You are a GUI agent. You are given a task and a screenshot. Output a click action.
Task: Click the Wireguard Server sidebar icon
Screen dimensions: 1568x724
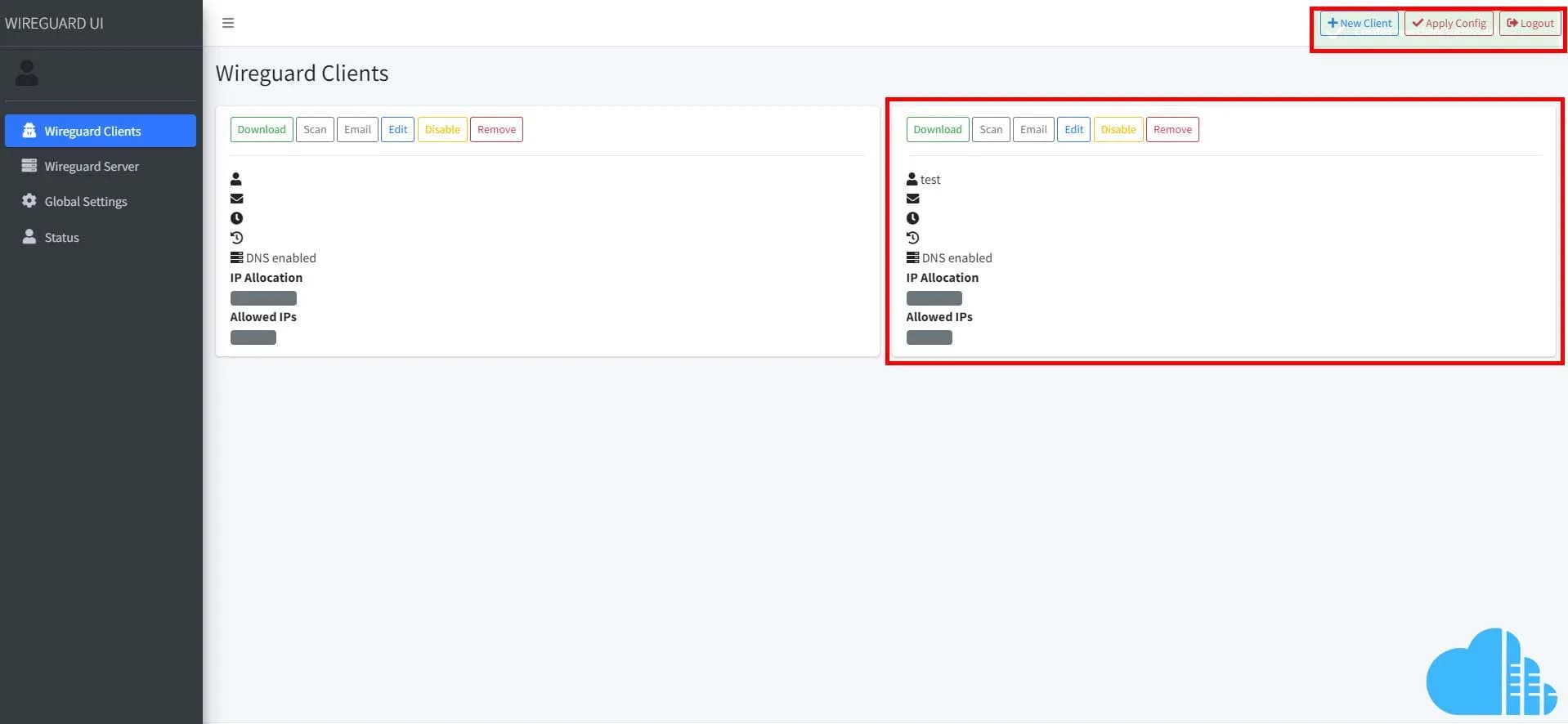(x=29, y=166)
